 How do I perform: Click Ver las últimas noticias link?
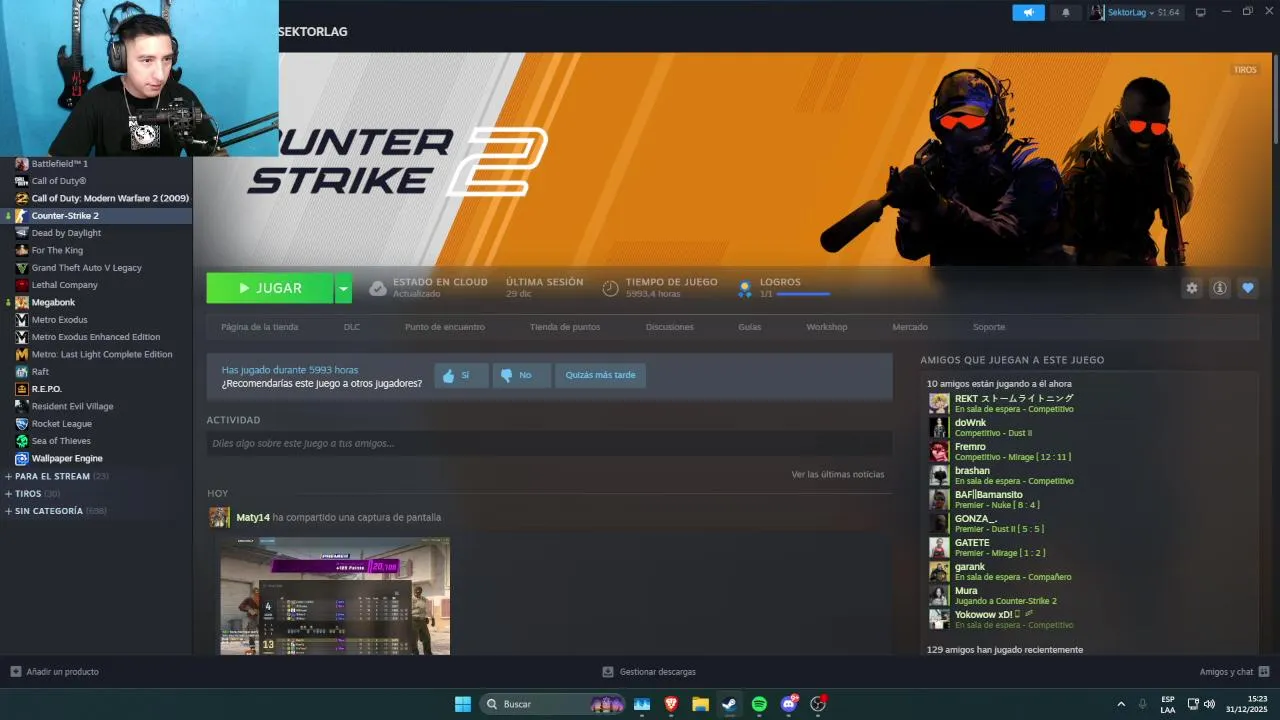(x=838, y=474)
